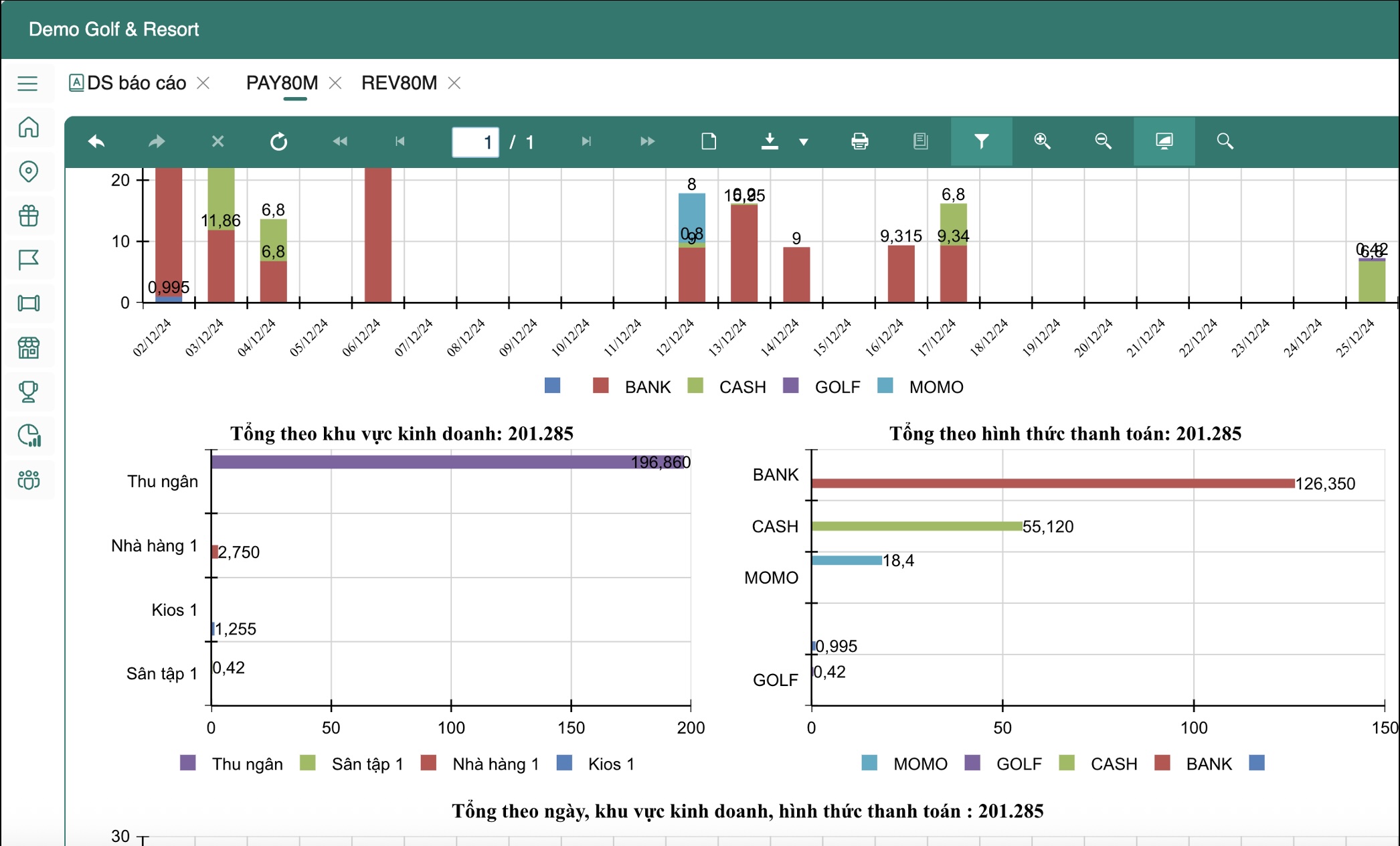Image resolution: width=1400 pixels, height=846 pixels.
Task: Toggle the filter parameters panel button
Action: coord(981,141)
